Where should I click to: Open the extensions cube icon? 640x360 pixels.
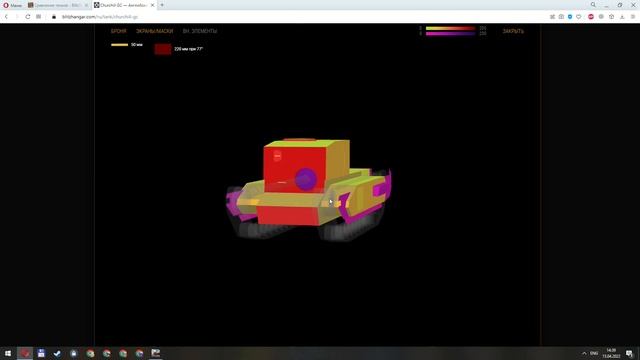click(x=611, y=17)
